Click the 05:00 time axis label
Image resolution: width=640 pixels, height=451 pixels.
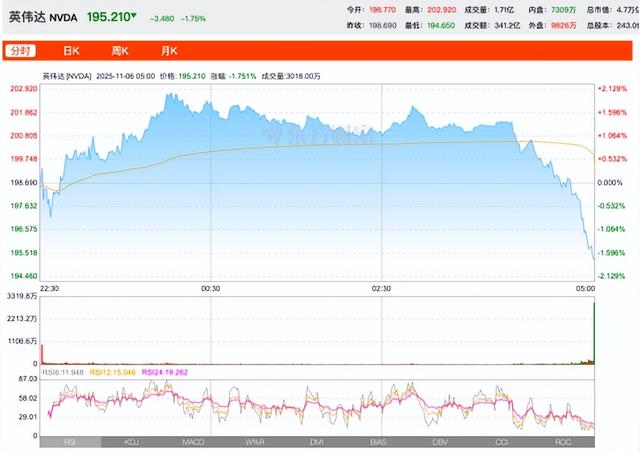tap(585, 289)
